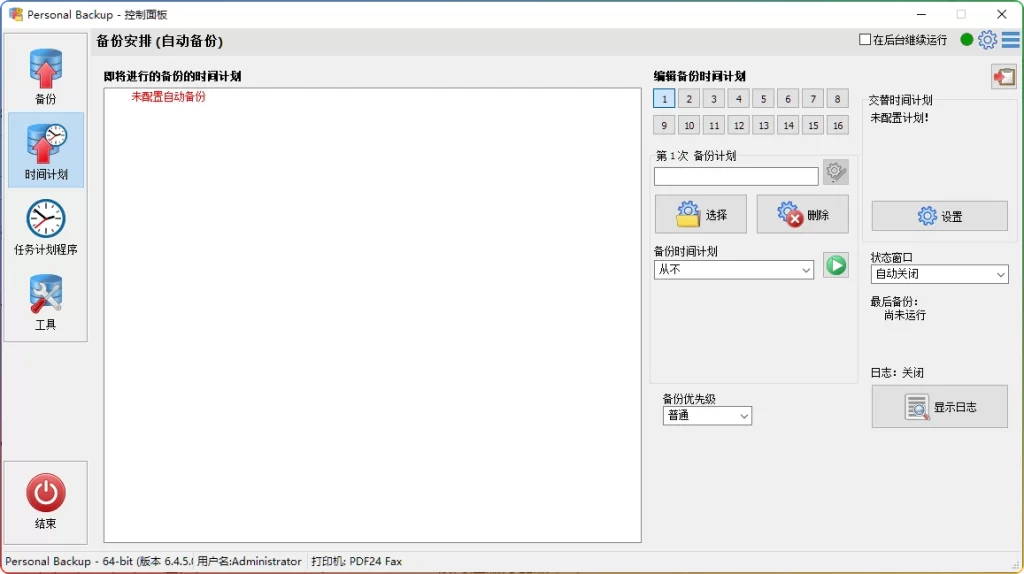Click the red arrow import icon

click(1004, 77)
